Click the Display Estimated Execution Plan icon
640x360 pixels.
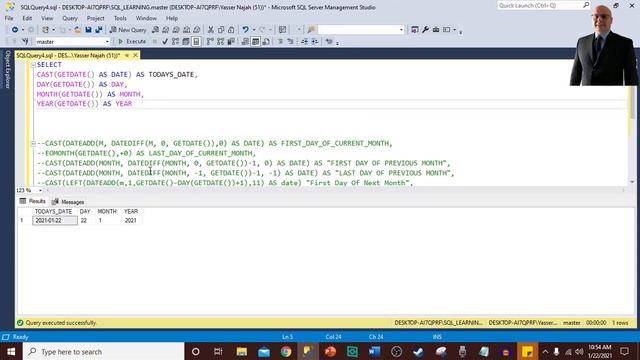175,41
